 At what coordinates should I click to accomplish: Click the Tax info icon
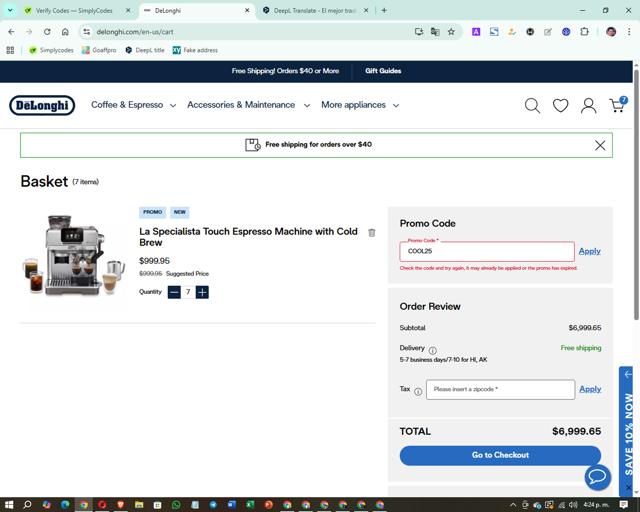point(418,392)
